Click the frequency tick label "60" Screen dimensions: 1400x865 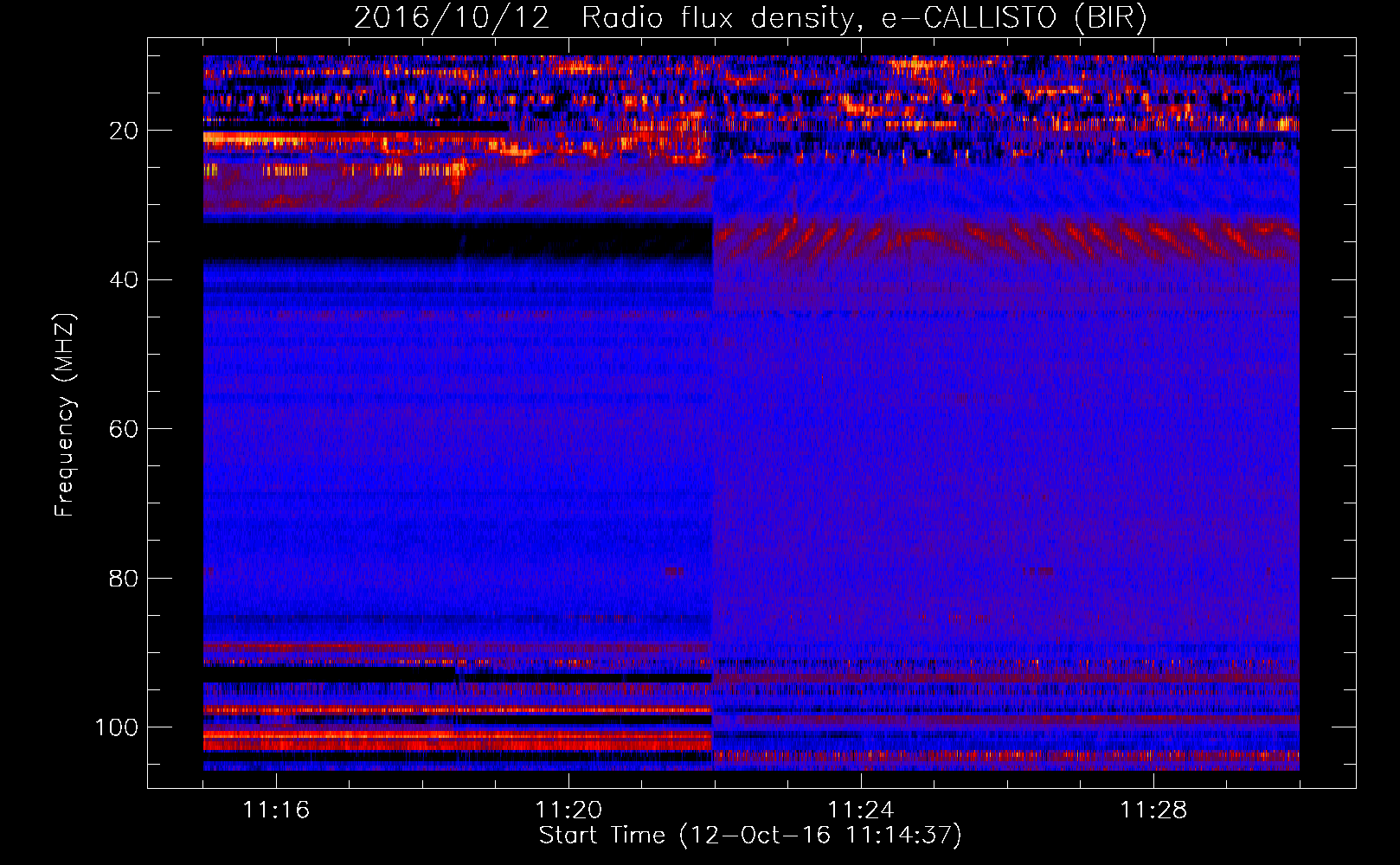[x=124, y=429]
